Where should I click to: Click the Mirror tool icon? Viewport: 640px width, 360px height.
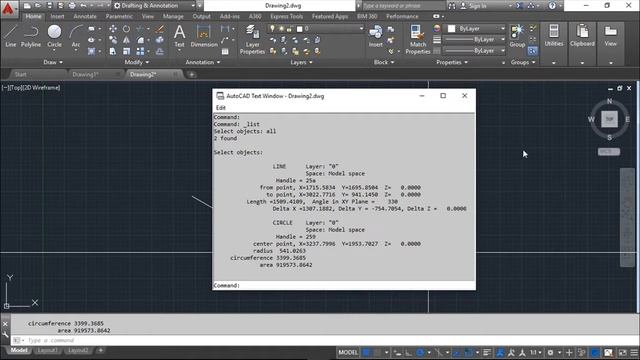[x=127, y=40]
